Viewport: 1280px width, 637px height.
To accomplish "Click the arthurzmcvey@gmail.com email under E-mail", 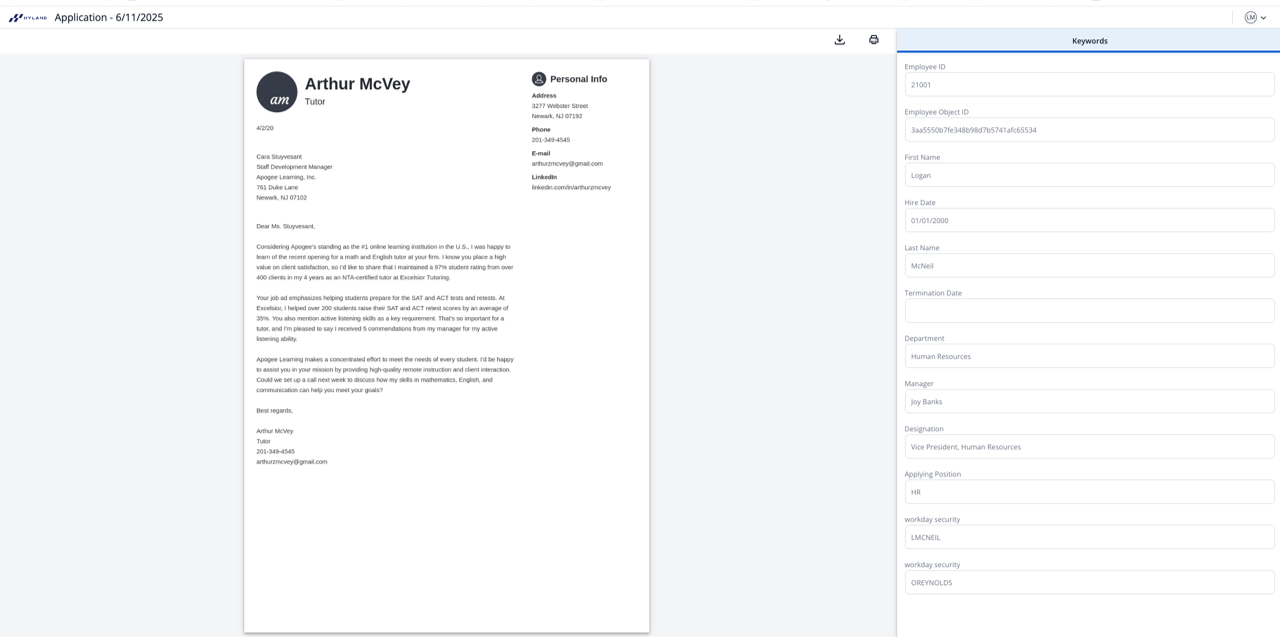I will point(567,164).
